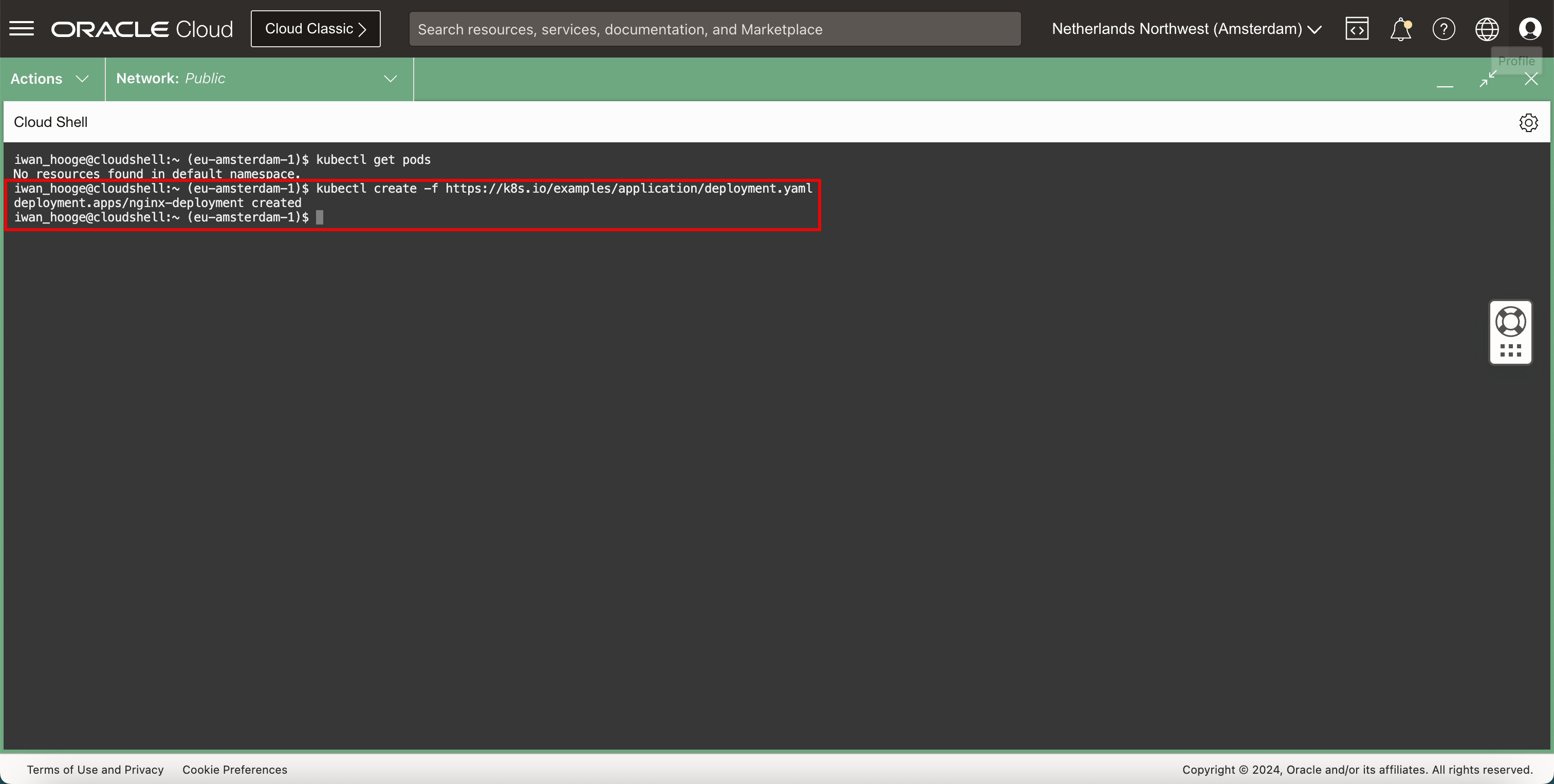Screen dimensions: 1554x784
Task: Open the language globe icon
Action: pos(1487,29)
